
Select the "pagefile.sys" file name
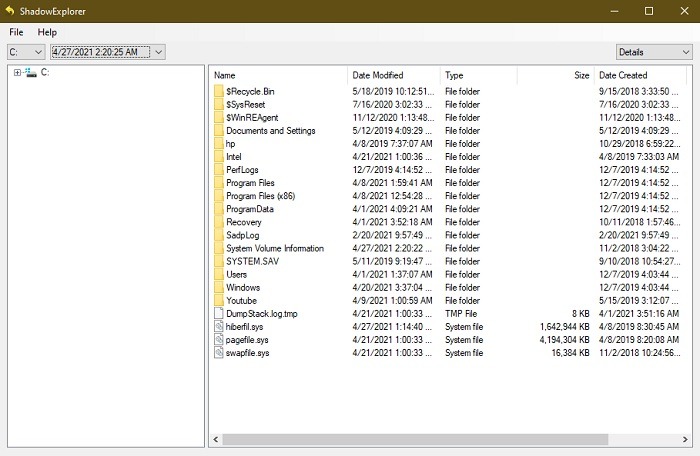coord(247,339)
